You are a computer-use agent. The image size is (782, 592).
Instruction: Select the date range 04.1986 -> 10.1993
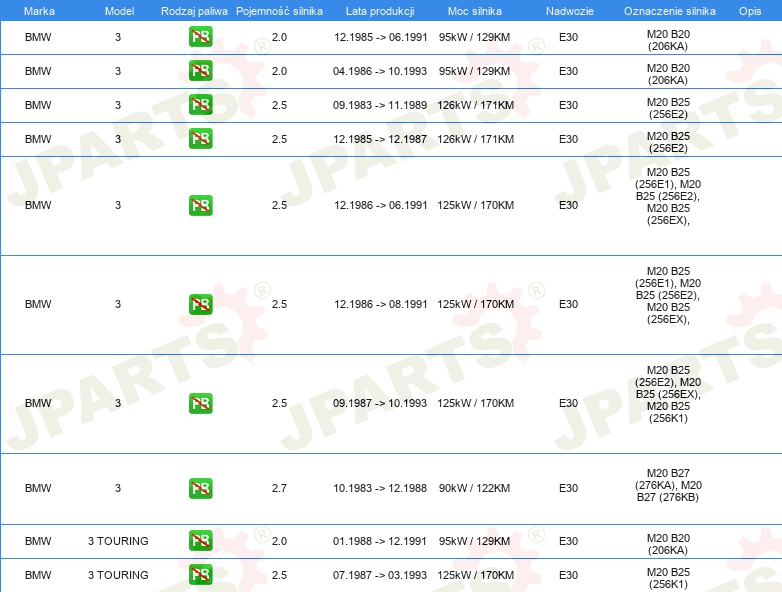[x=380, y=71]
